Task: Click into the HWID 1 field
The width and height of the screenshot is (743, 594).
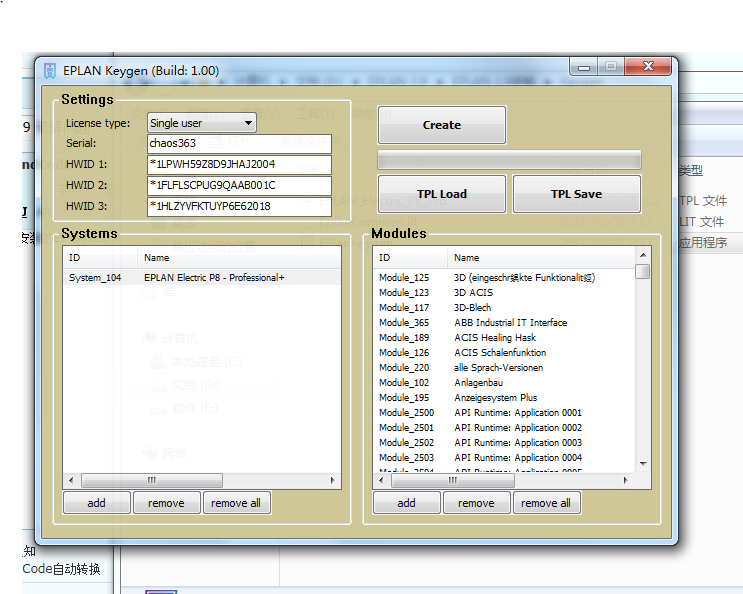Action: pyautogui.click(x=239, y=165)
